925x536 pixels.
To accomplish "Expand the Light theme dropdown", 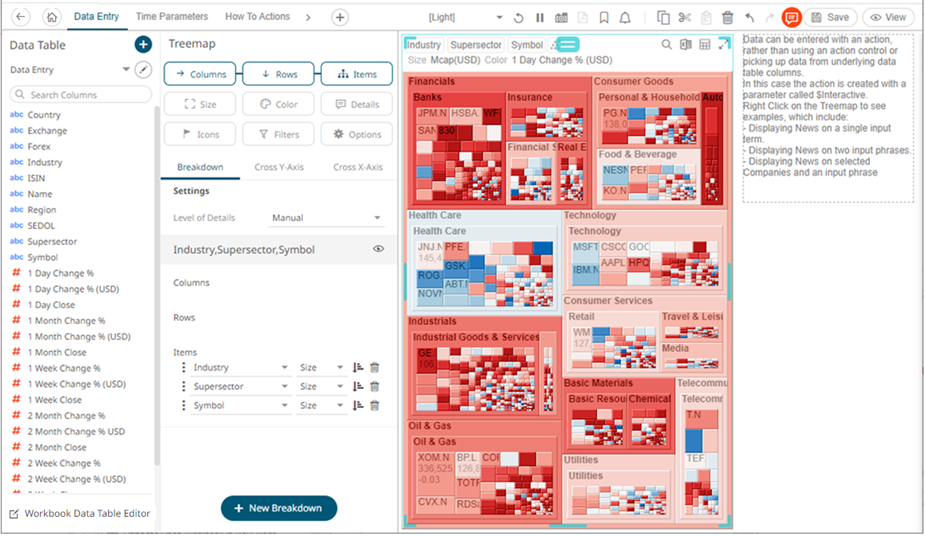I will 499,17.
